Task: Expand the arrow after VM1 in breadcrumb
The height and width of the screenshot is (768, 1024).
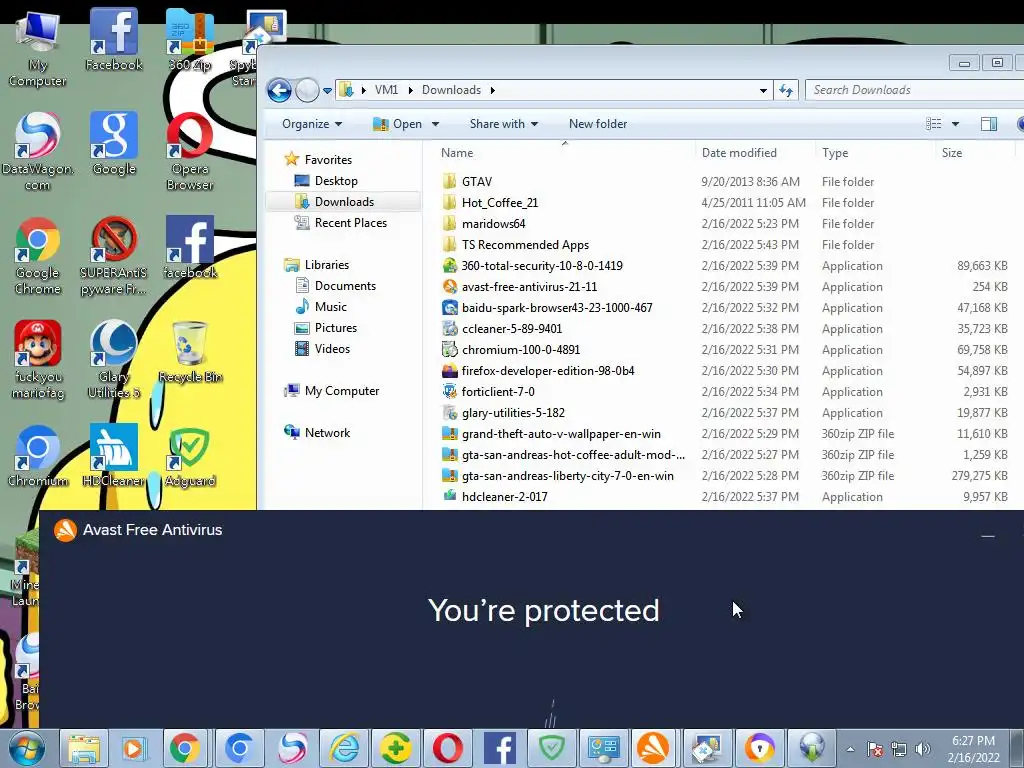Action: tap(410, 90)
